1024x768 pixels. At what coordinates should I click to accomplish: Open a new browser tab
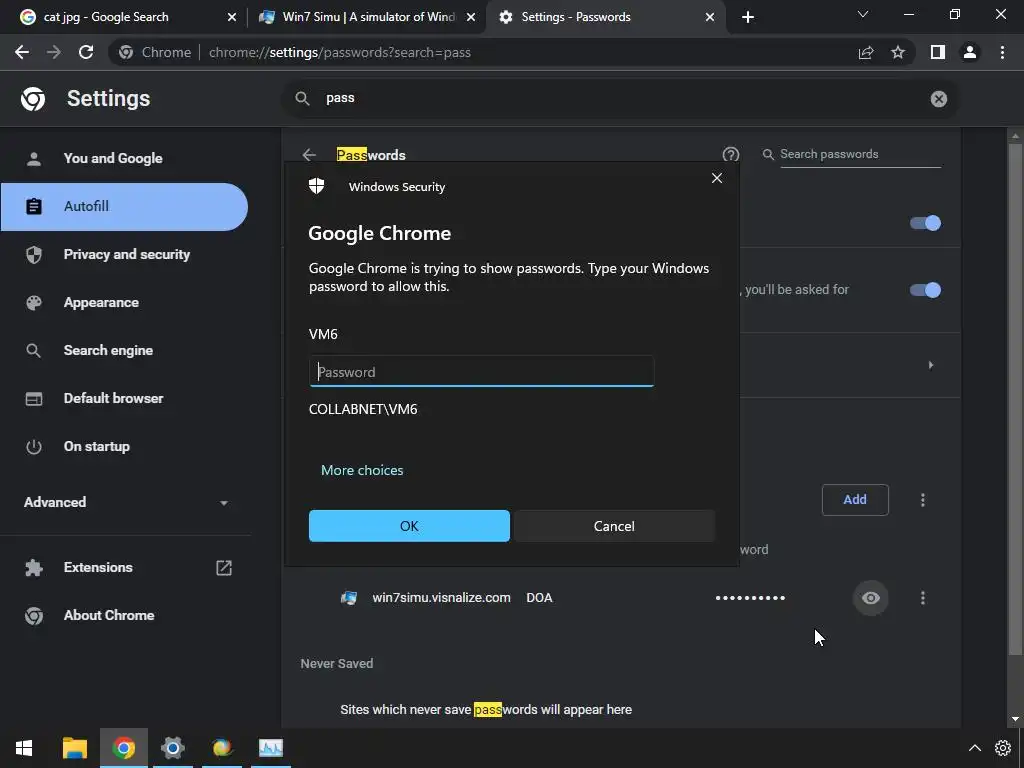pos(748,17)
